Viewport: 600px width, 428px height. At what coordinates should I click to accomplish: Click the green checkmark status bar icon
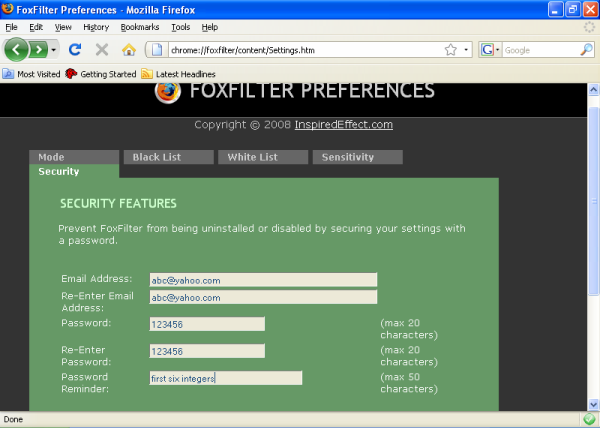[589, 420]
